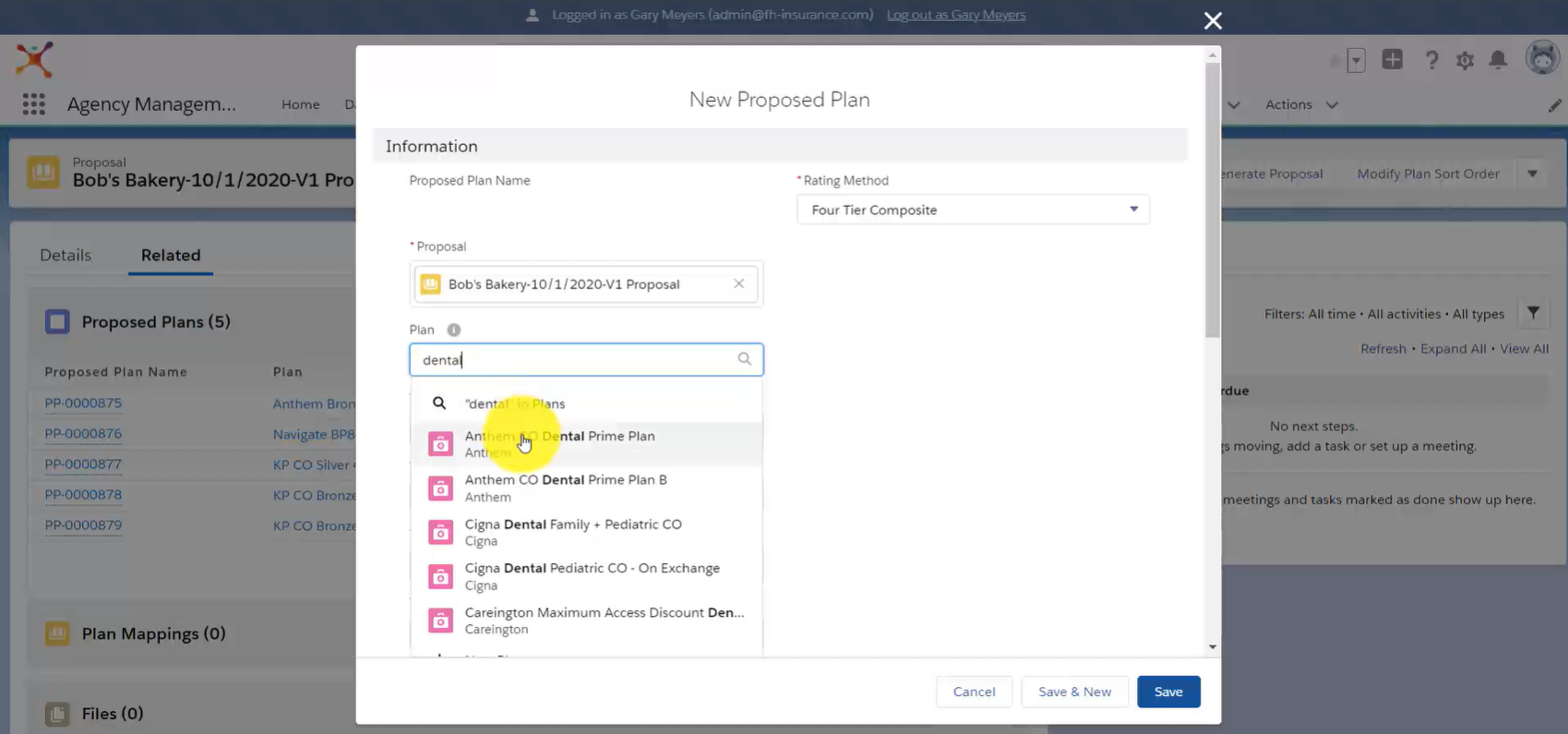Click Expand All activity link

tap(1453, 348)
